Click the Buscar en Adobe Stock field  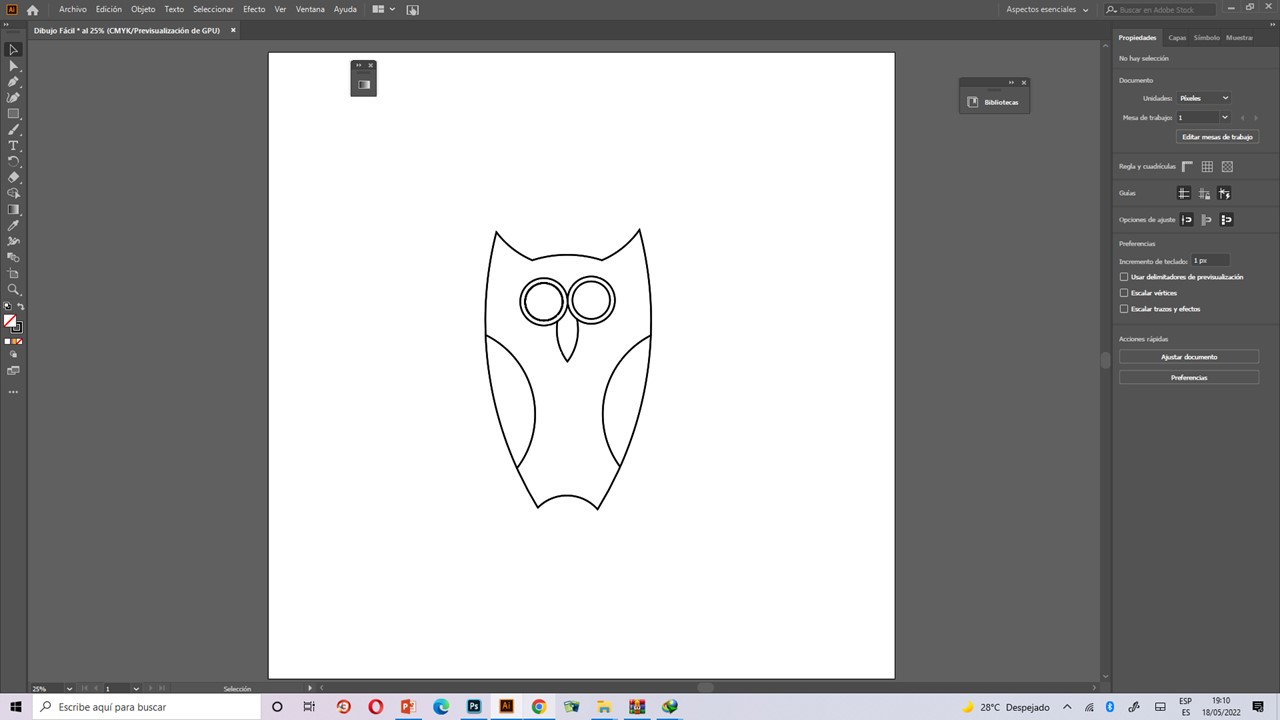tap(1161, 10)
